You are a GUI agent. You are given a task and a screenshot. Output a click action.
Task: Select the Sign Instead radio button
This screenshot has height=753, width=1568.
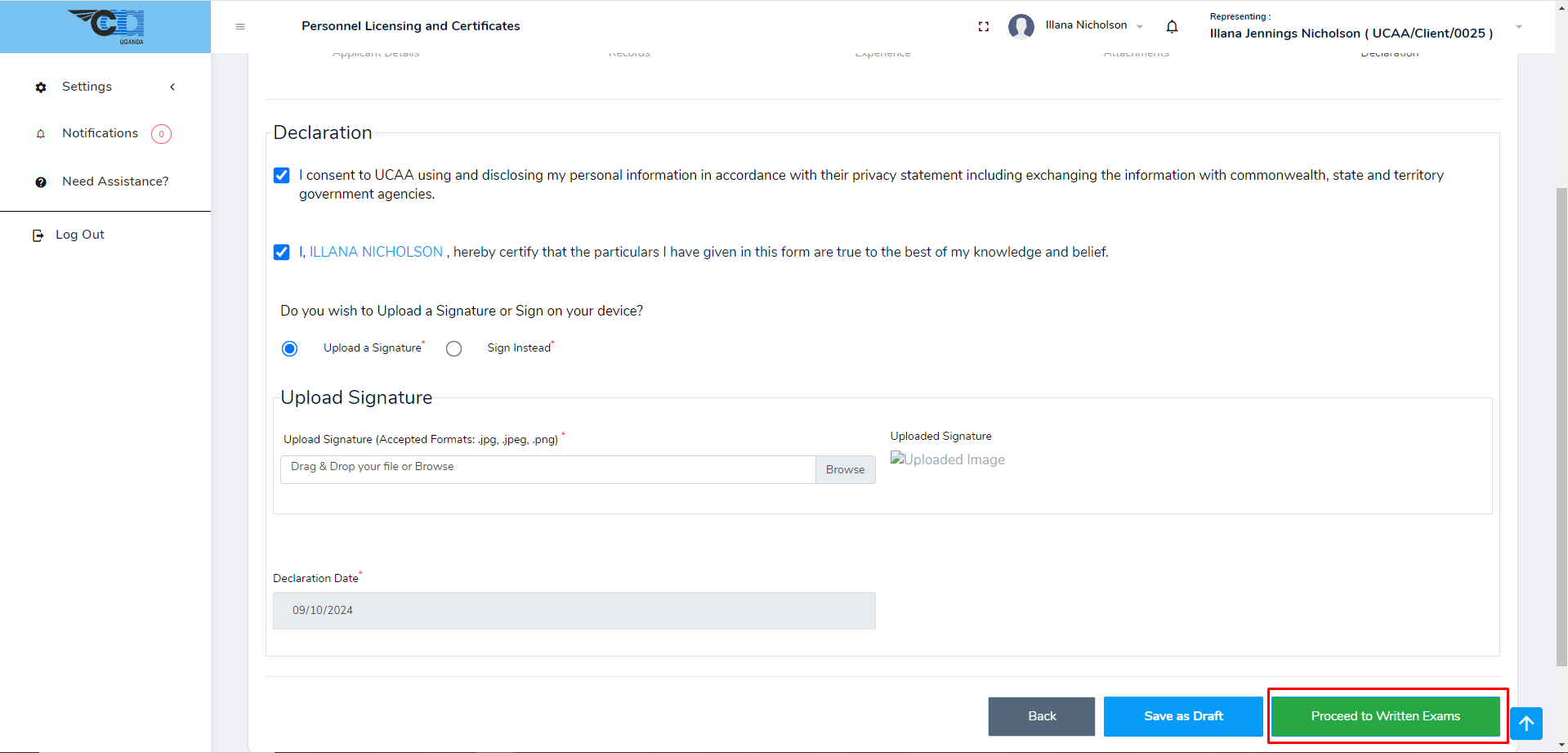tap(454, 349)
